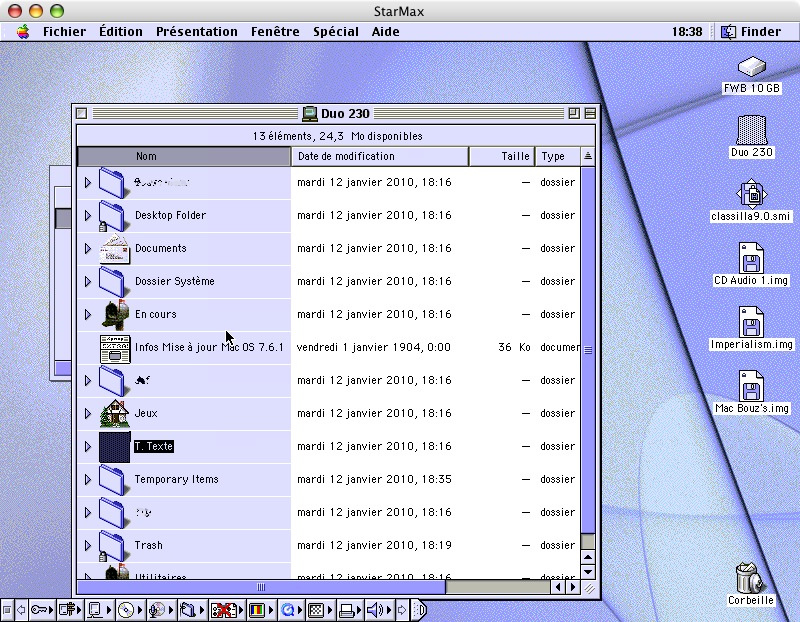800x622 pixels.
Task: Toggle the list sort order button
Action: tap(588, 156)
